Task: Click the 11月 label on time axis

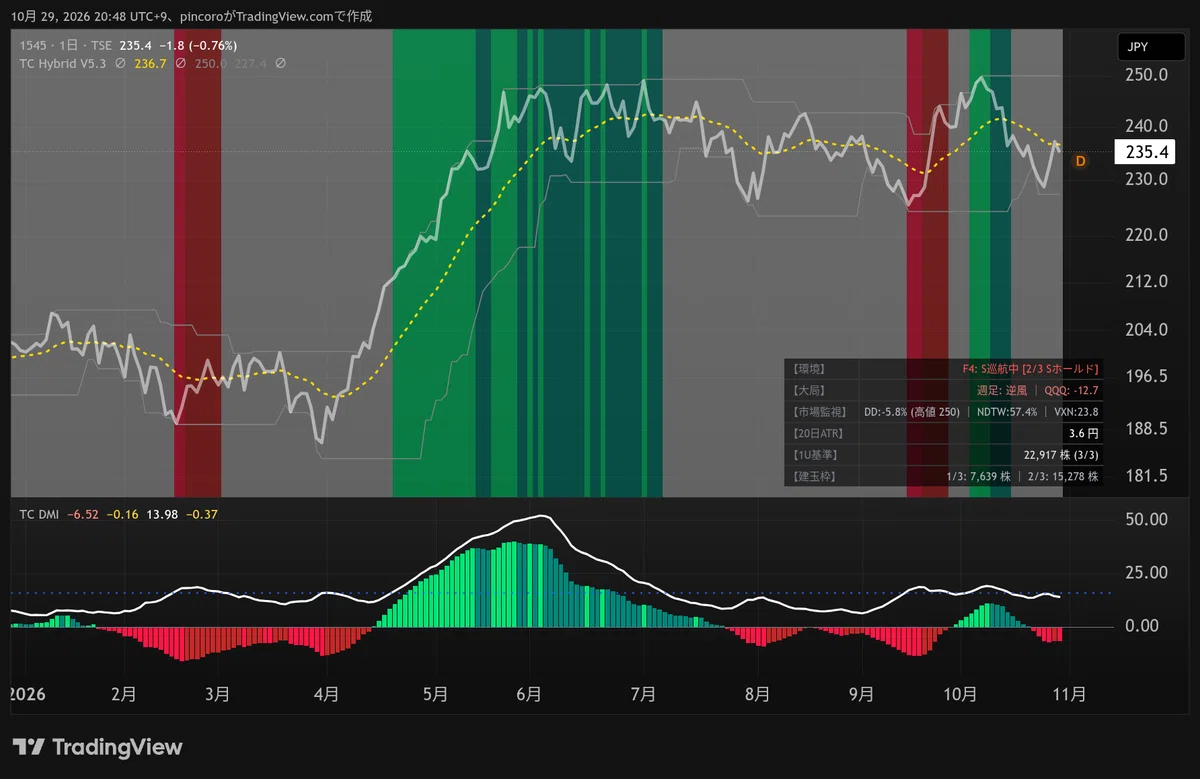Action: point(1069,693)
